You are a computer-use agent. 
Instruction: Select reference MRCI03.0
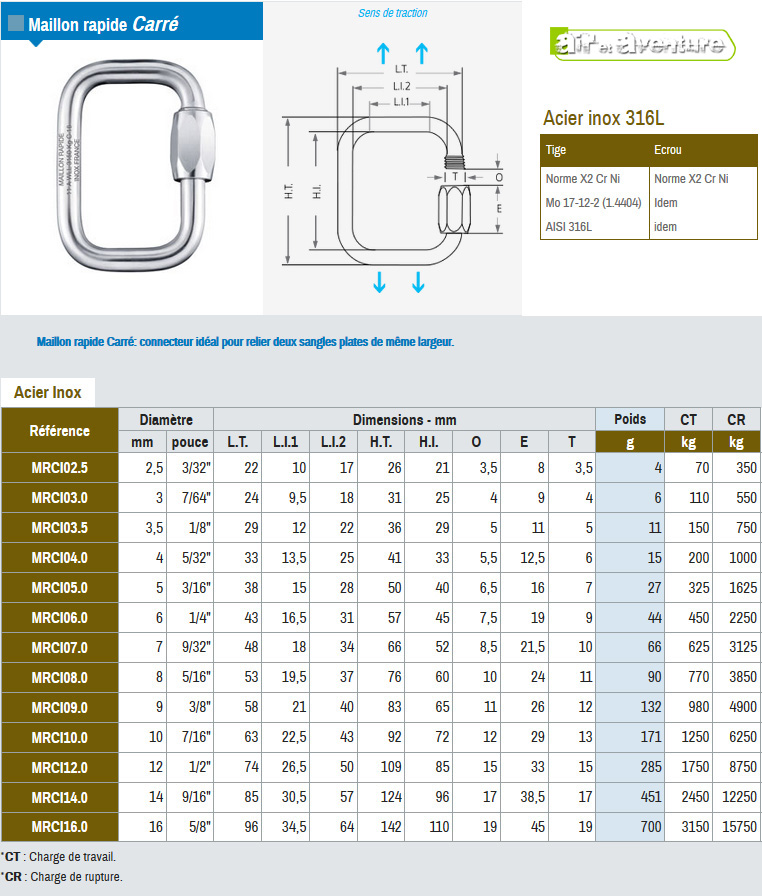click(59, 498)
